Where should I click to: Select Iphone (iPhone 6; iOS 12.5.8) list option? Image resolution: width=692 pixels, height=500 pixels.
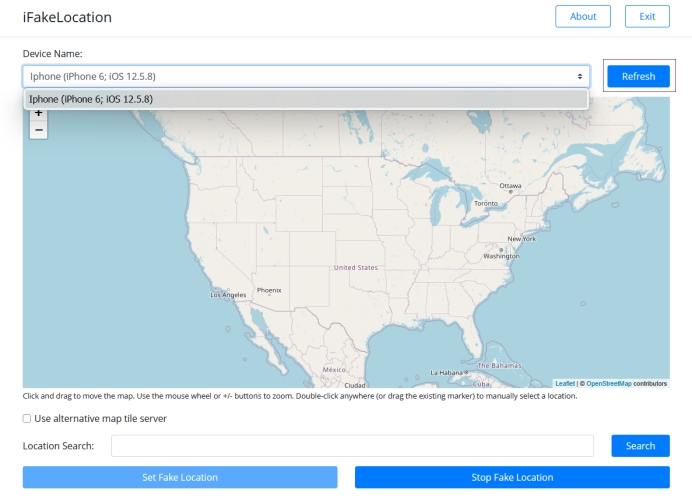(x=306, y=99)
